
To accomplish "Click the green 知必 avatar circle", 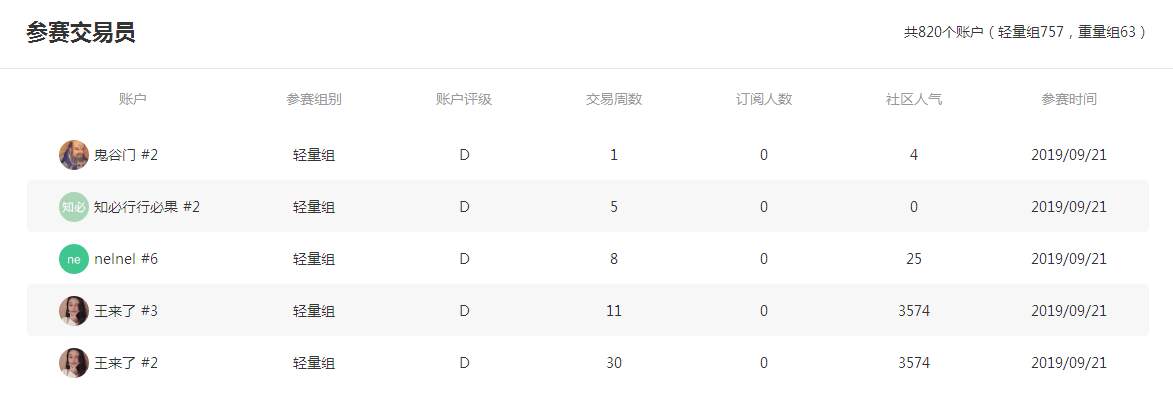I will [73, 207].
